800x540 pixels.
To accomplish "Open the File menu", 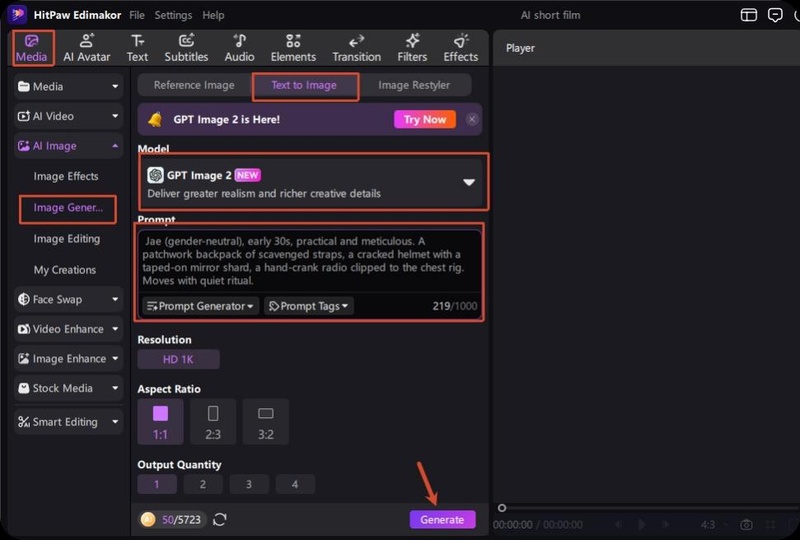I will point(137,15).
